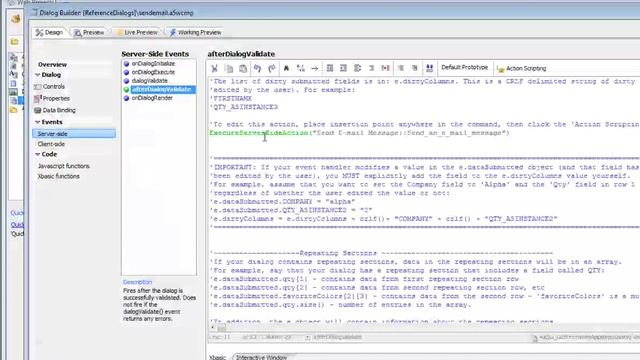
Task: Click the Controls icon in Dialog section
Action: pyautogui.click(x=38, y=87)
